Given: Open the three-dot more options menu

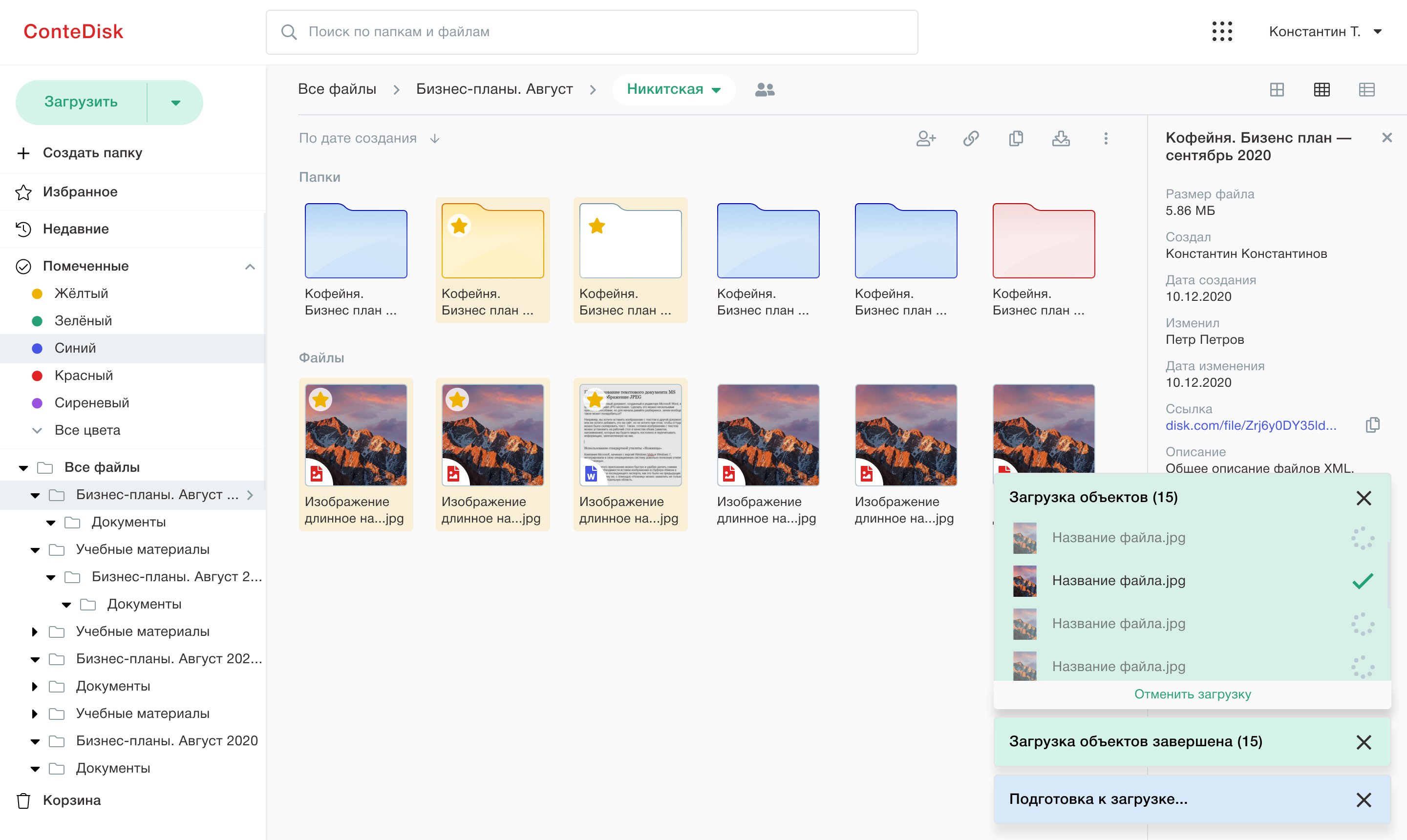Looking at the screenshot, I should coord(1105,139).
